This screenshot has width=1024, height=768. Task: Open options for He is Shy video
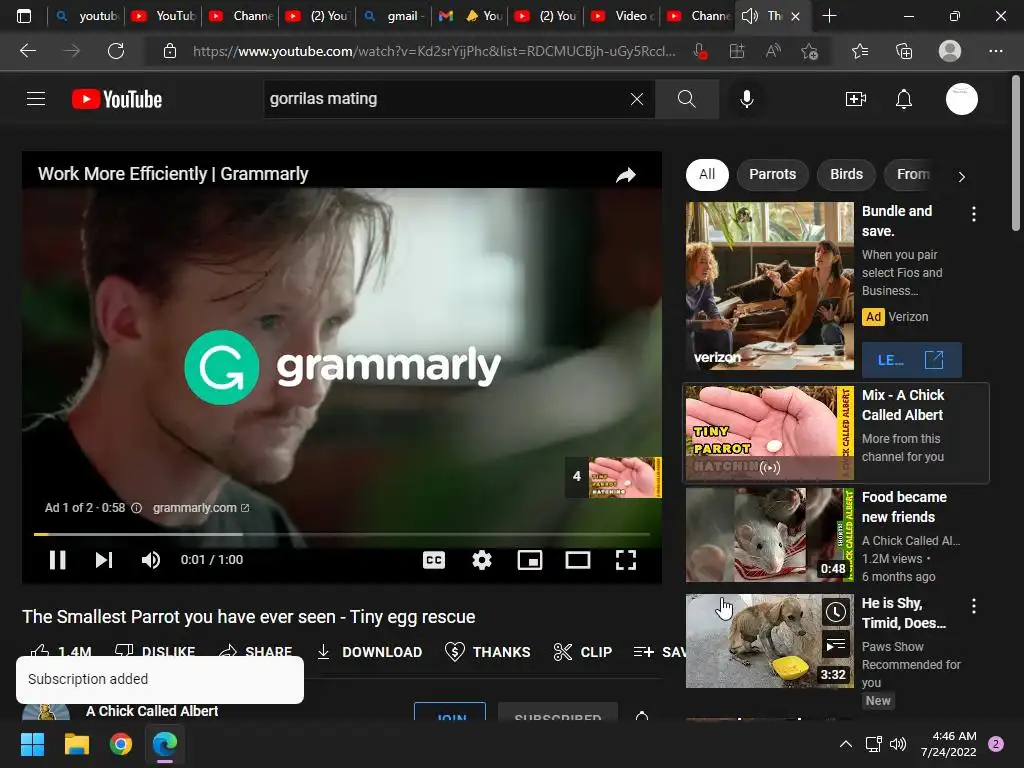click(x=974, y=606)
